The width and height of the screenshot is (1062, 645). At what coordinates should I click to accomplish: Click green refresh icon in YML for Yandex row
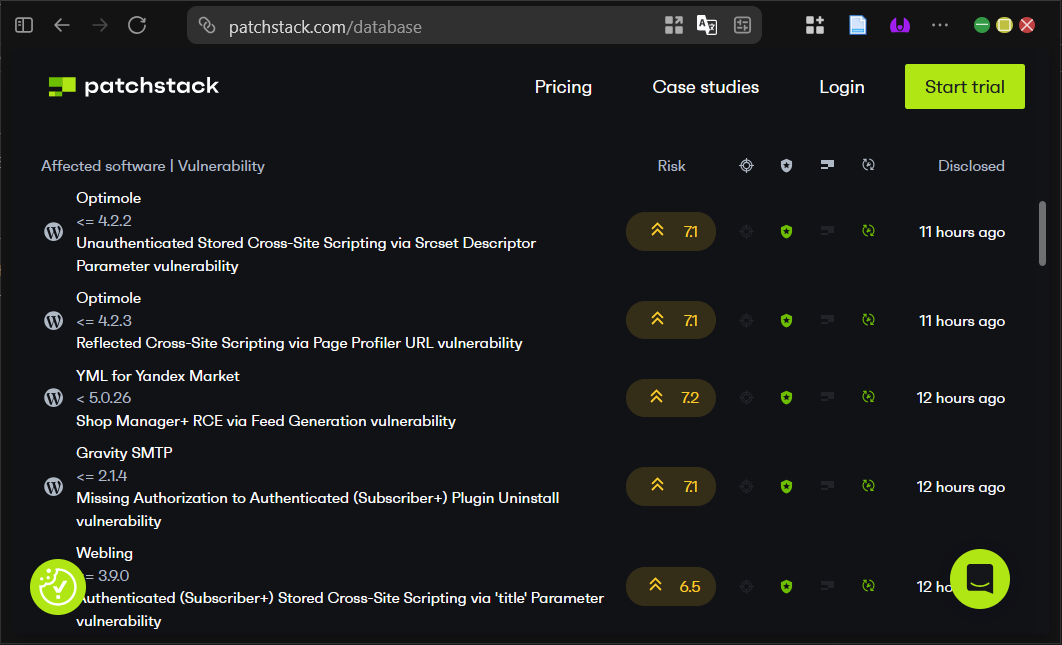[868, 397]
